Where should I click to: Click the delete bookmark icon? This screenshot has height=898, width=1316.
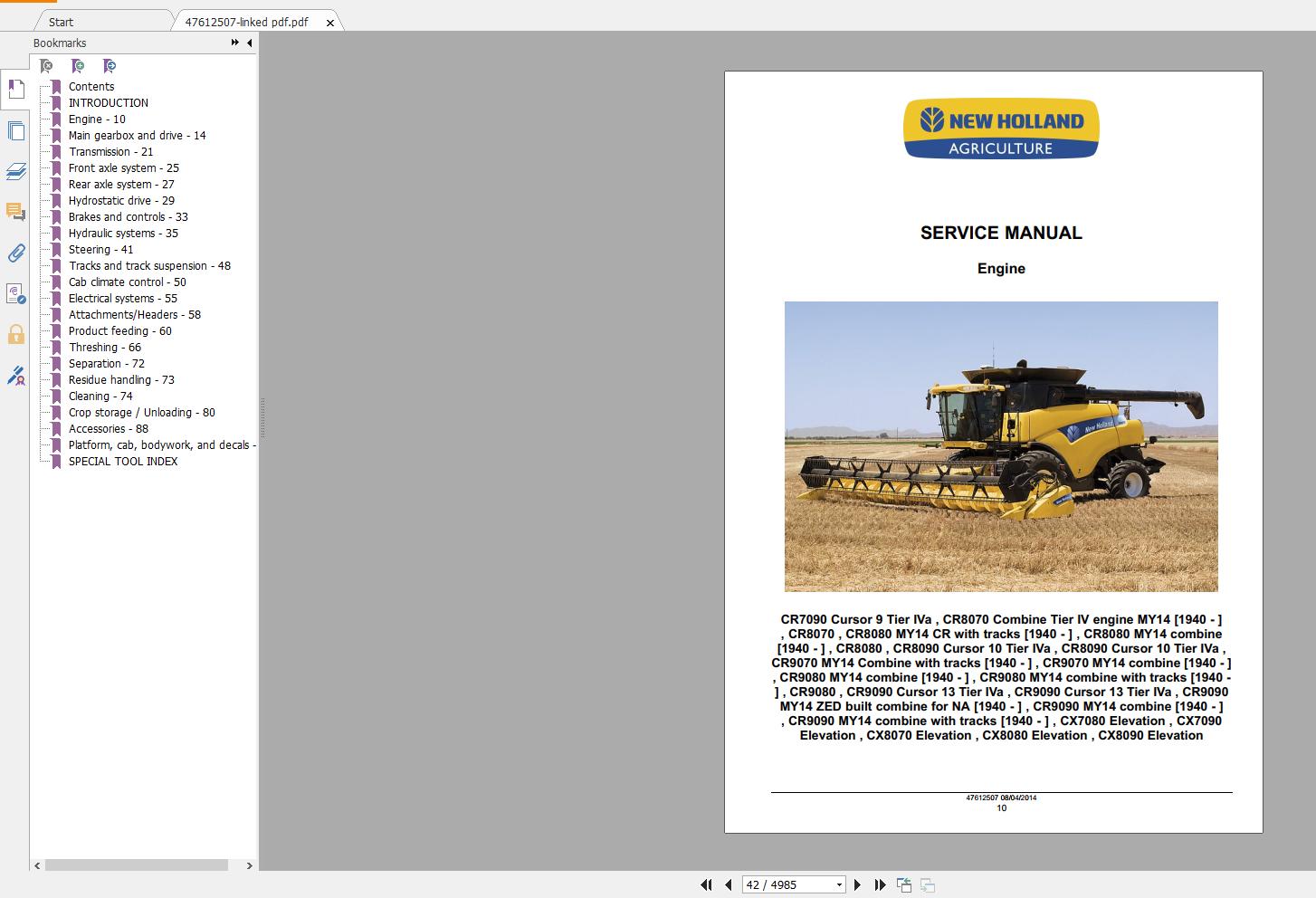point(46,66)
